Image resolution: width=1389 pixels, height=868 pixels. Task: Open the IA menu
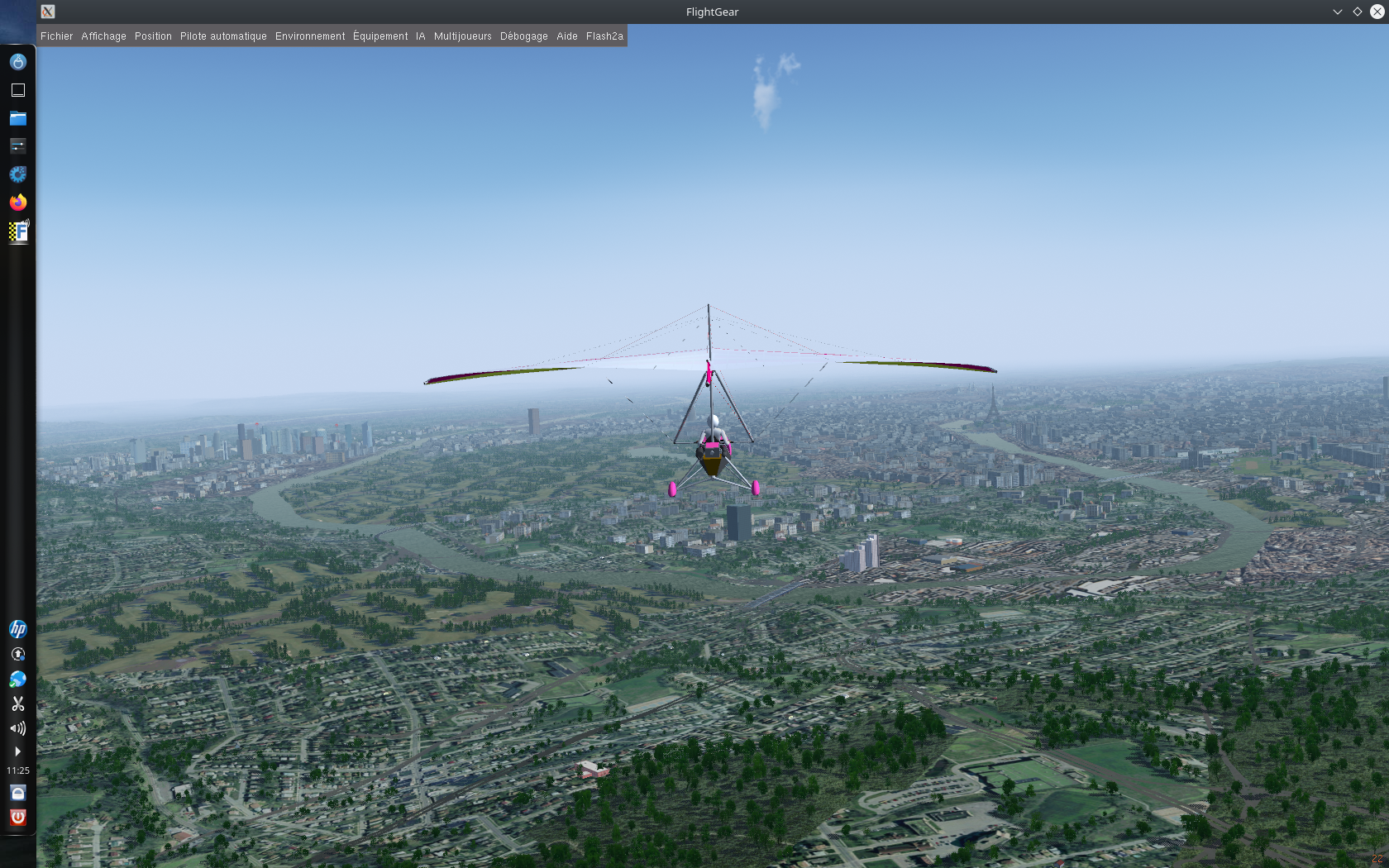coord(420,36)
